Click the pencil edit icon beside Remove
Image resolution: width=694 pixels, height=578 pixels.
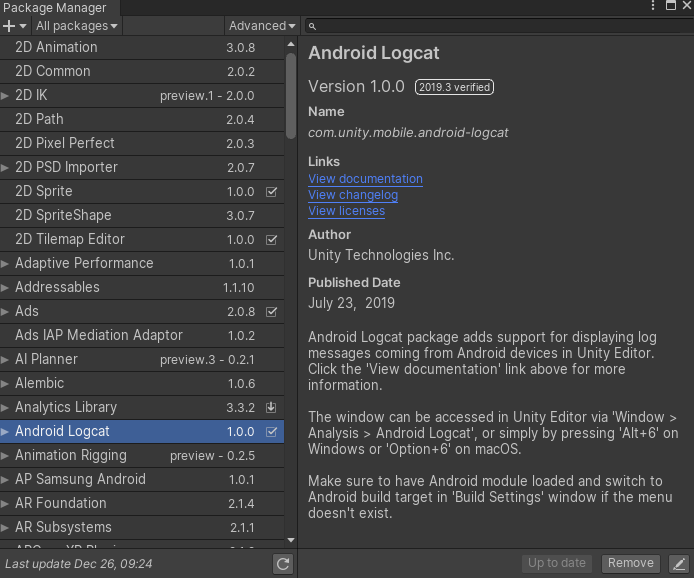679,564
